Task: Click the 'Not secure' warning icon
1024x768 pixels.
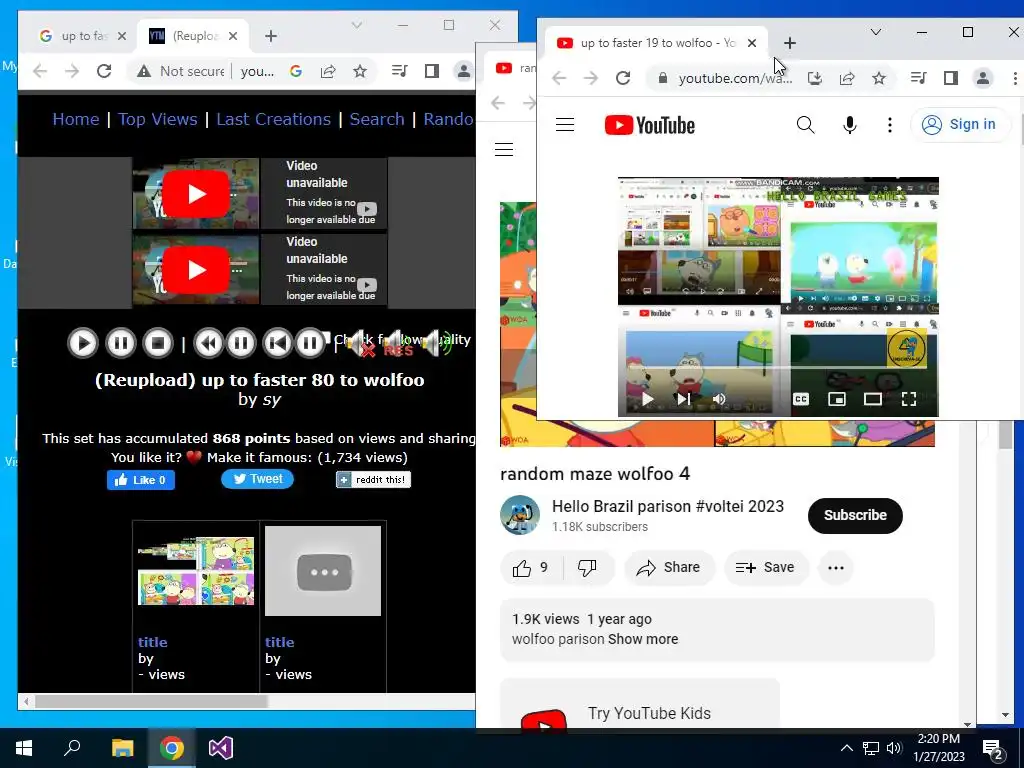Action: (x=144, y=71)
